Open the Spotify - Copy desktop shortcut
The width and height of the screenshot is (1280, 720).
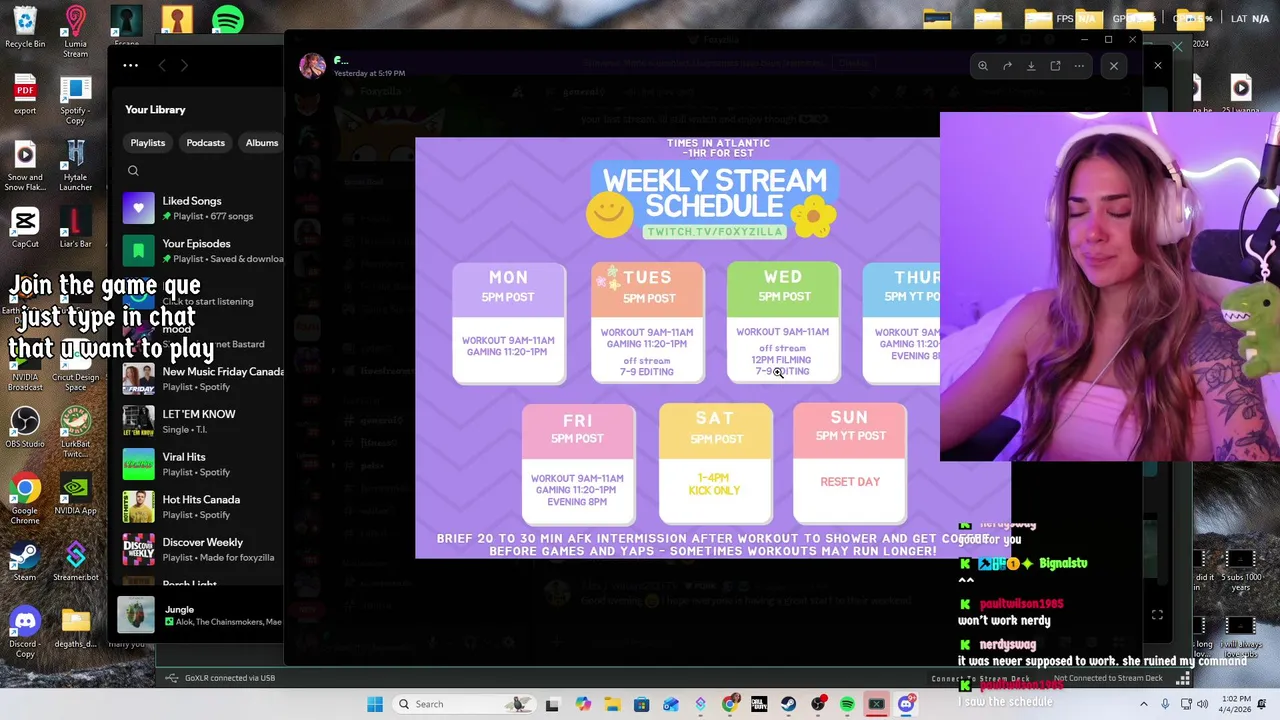[x=75, y=99]
